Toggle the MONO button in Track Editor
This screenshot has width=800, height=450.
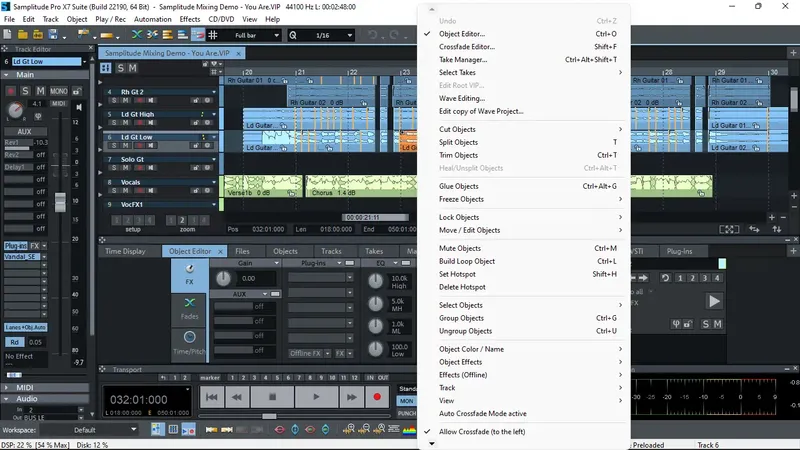59,91
